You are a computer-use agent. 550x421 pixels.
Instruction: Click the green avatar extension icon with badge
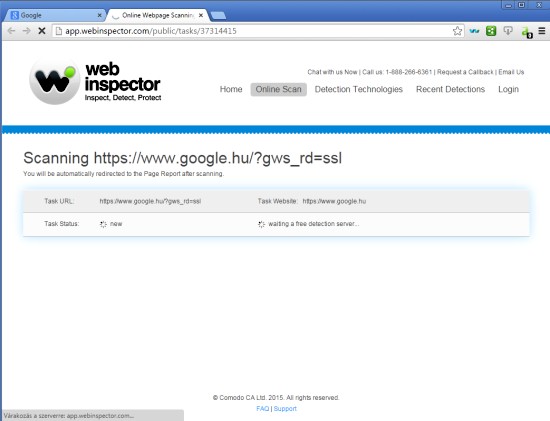[x=527, y=32]
